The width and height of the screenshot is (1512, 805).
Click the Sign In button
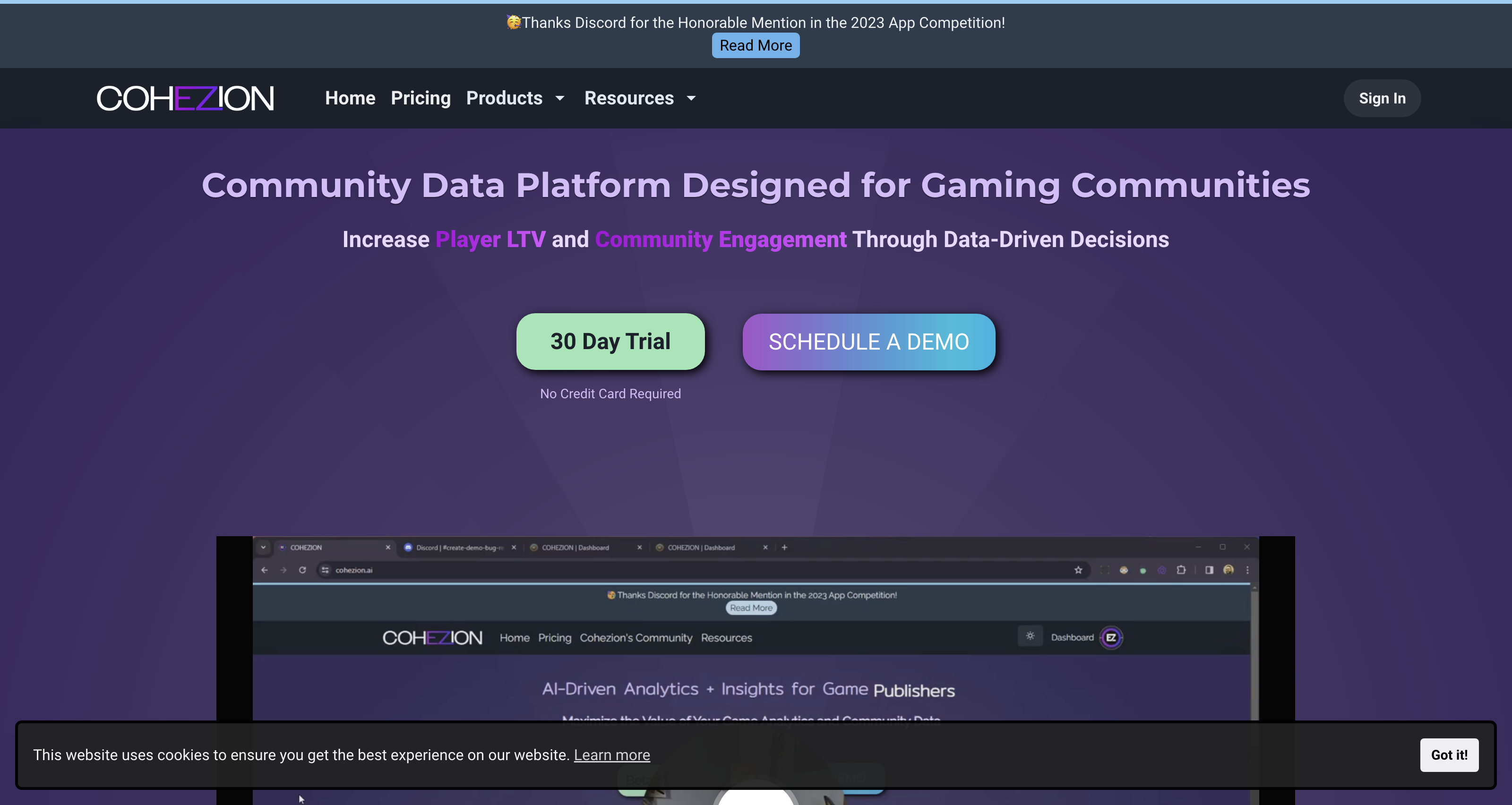coord(1382,98)
